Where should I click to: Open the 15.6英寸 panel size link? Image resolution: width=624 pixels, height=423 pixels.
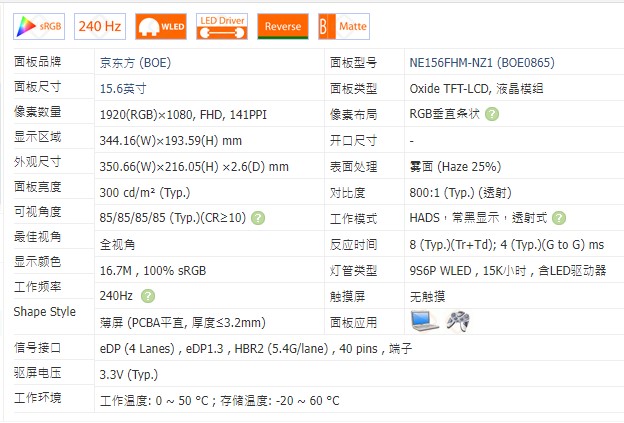pyautogui.click(x=123, y=88)
